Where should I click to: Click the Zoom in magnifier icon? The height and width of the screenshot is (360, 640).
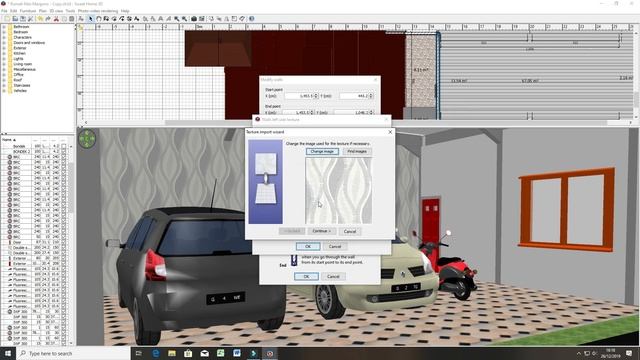point(177,19)
